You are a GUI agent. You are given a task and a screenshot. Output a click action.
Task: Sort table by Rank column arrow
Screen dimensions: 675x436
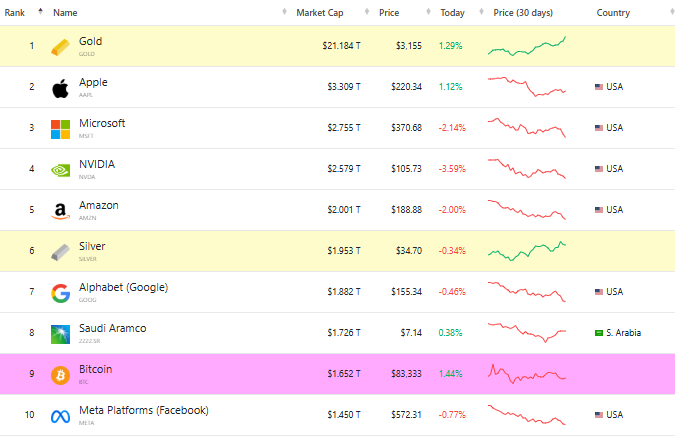[x=40, y=11]
